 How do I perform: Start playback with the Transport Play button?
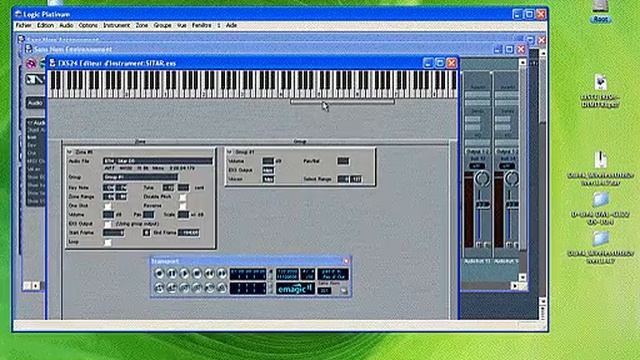[184, 273]
